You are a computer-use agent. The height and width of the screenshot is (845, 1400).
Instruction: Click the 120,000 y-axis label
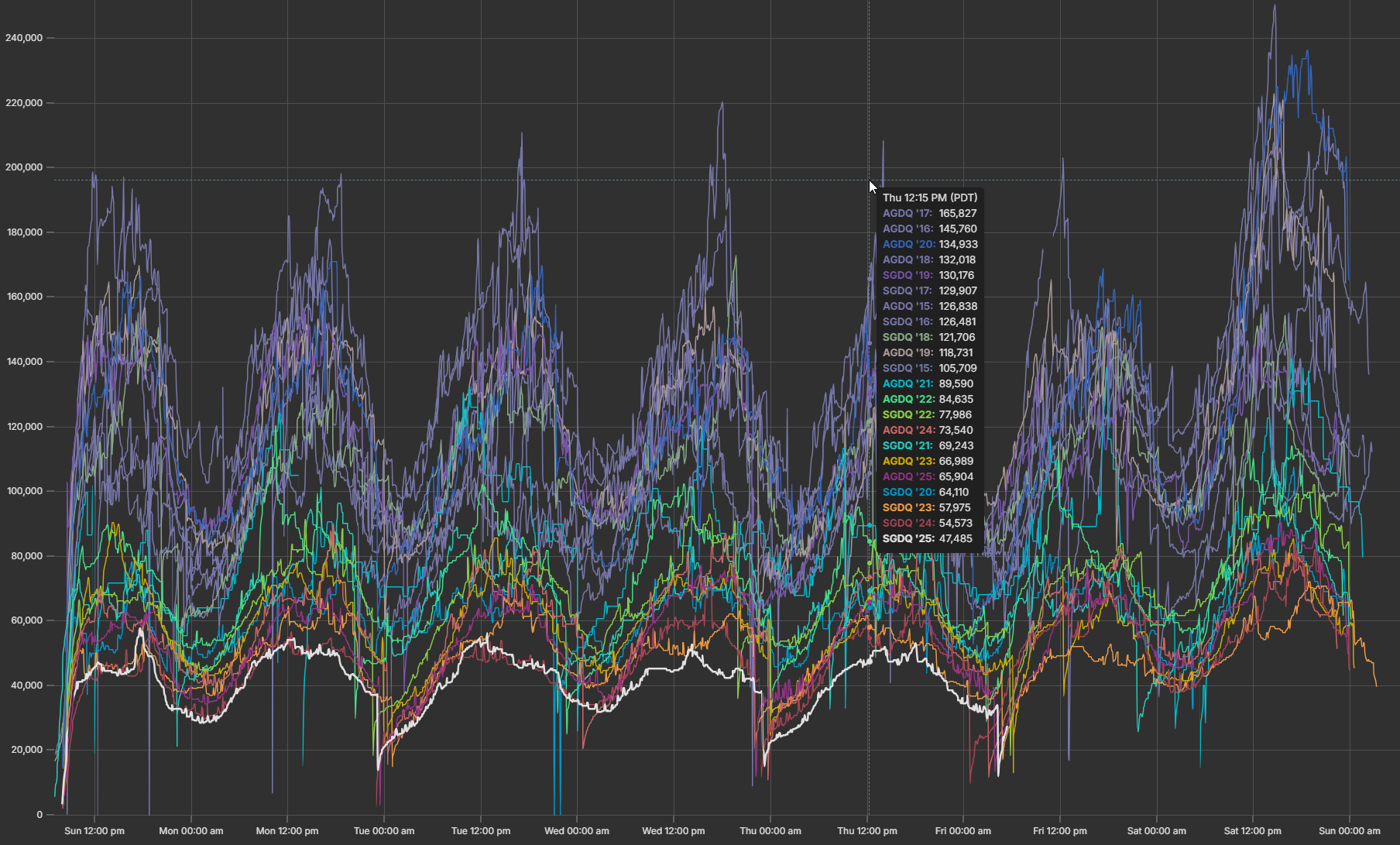point(24,426)
